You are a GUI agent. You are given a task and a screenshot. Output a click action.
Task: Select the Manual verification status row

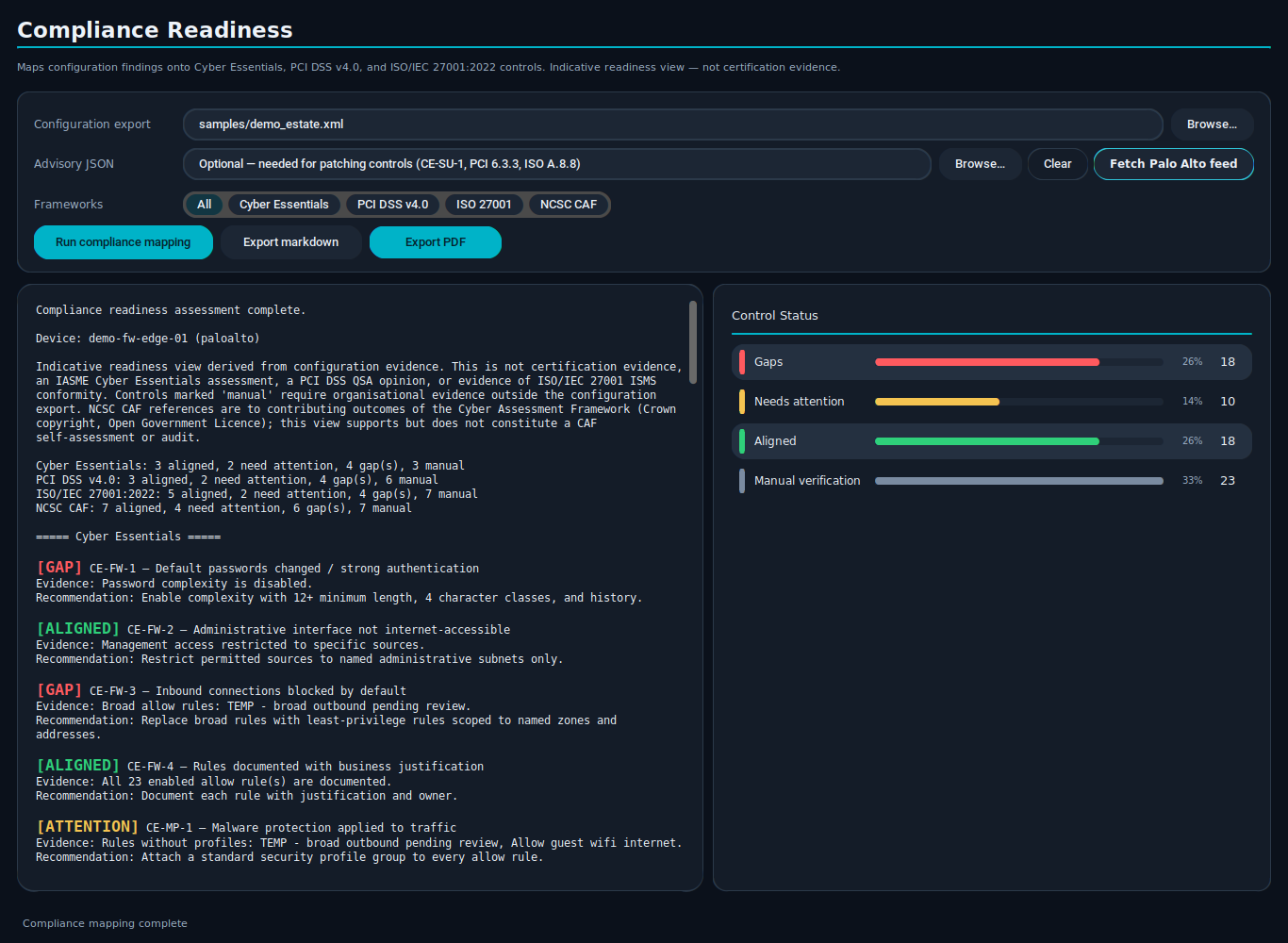click(992, 481)
